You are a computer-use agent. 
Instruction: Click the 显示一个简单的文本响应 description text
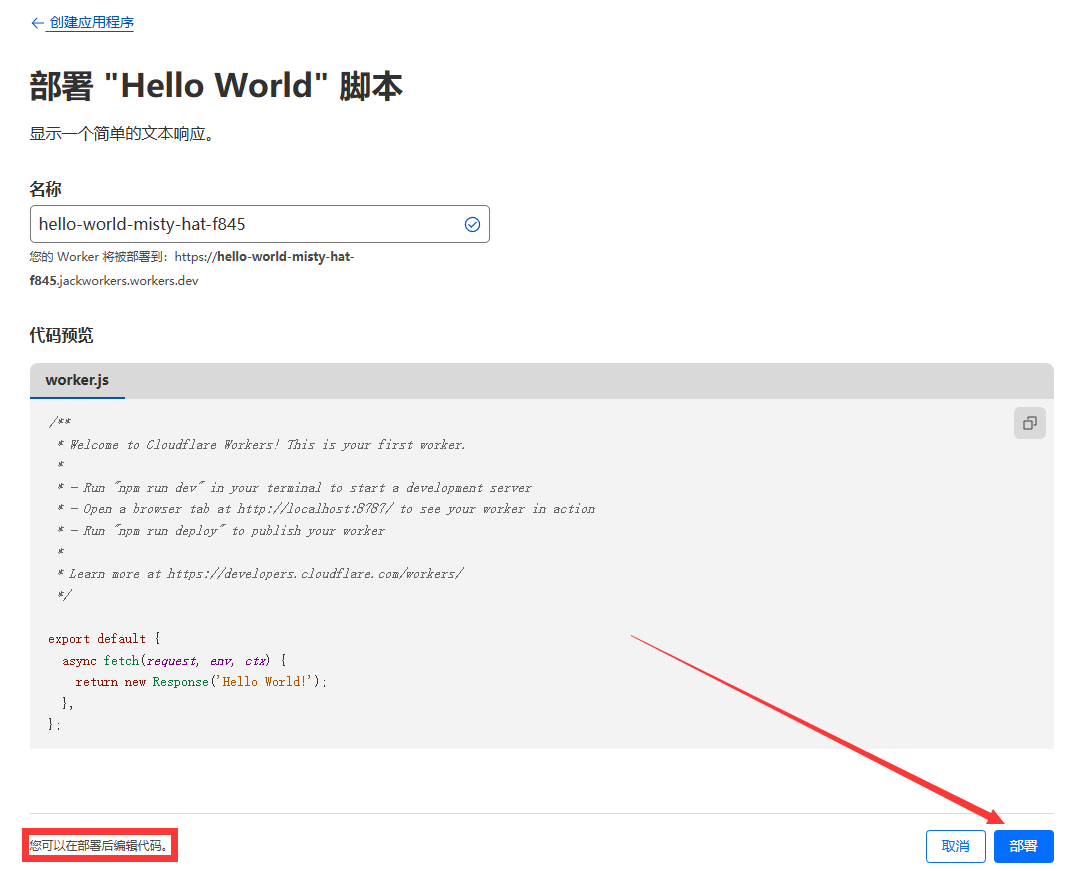(121, 134)
